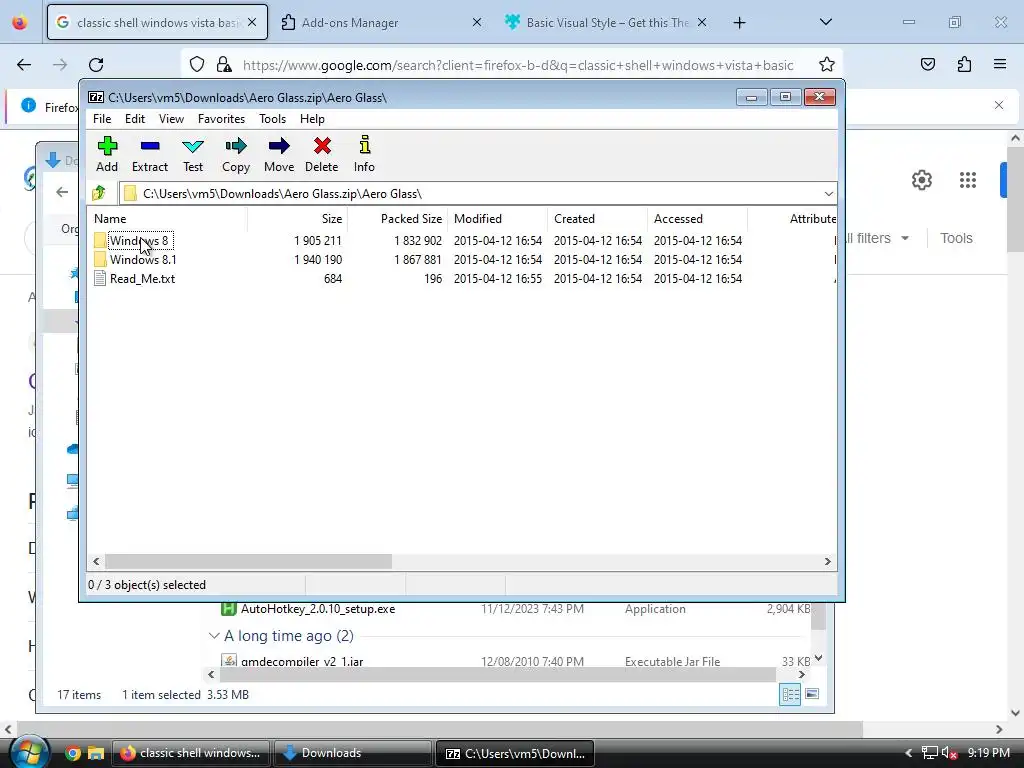Click the site security lock icon
1024x768 pixels.
pyautogui.click(x=224, y=64)
